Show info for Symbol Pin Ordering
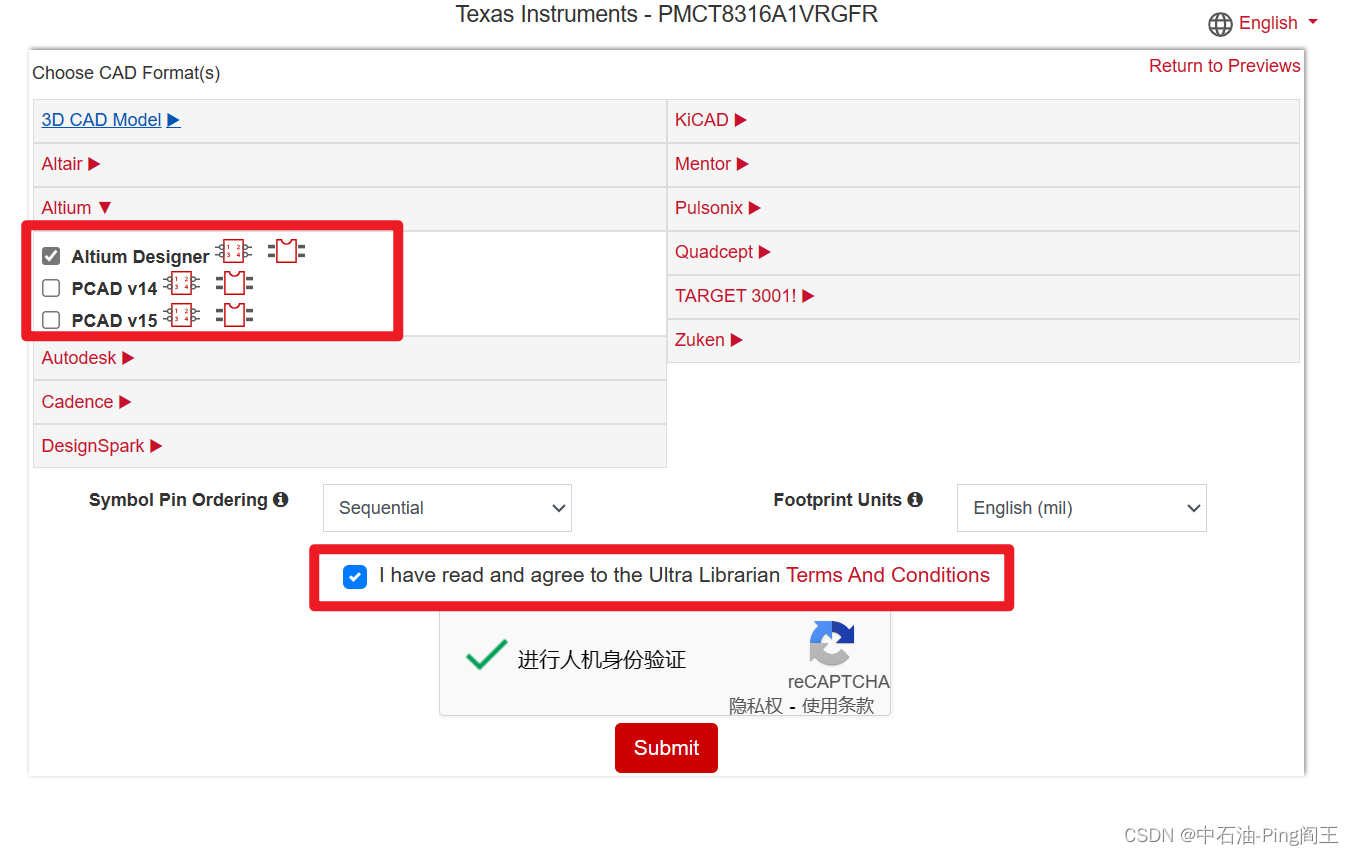The image size is (1354, 855). click(x=281, y=499)
